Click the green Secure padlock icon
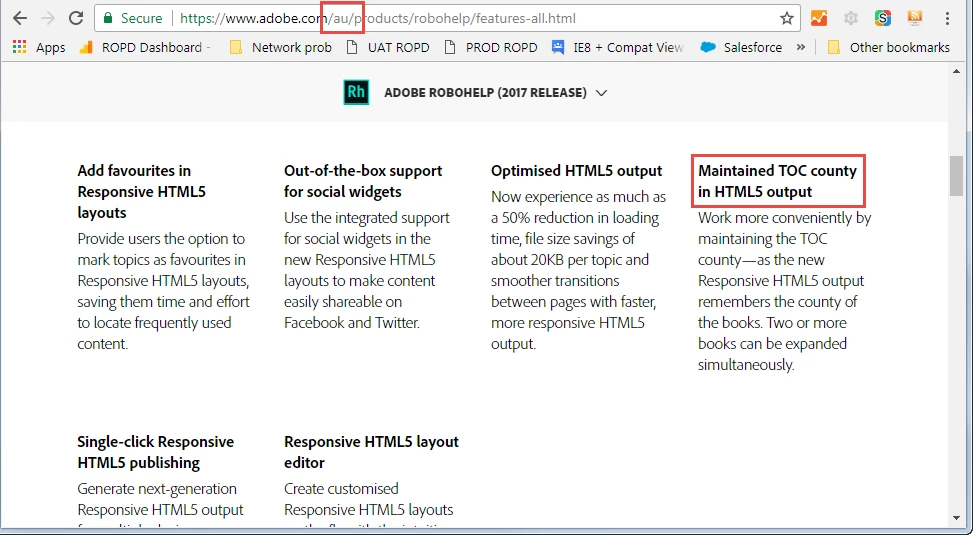The width and height of the screenshot is (973, 535). pyautogui.click(x=108, y=18)
